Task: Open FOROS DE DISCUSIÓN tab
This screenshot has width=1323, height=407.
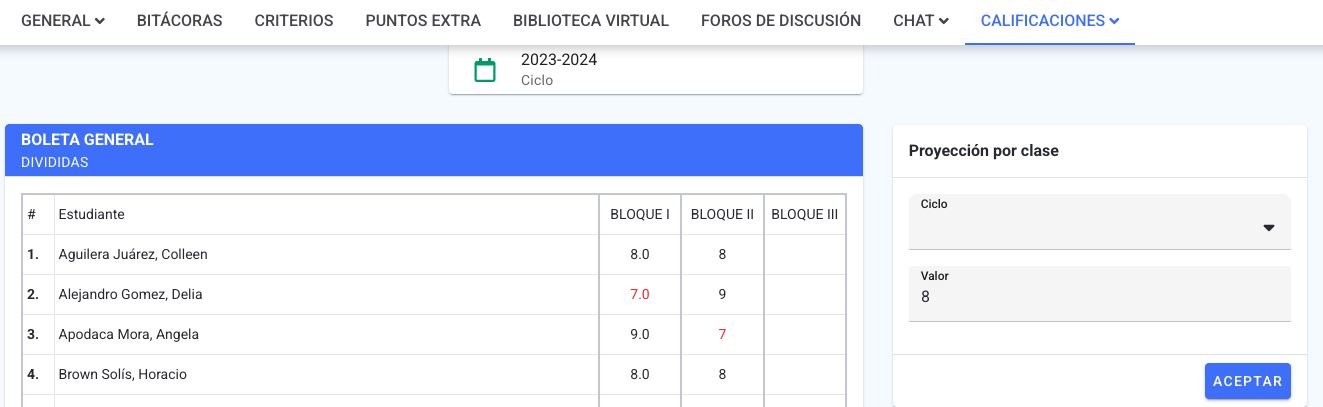Action: (x=781, y=21)
